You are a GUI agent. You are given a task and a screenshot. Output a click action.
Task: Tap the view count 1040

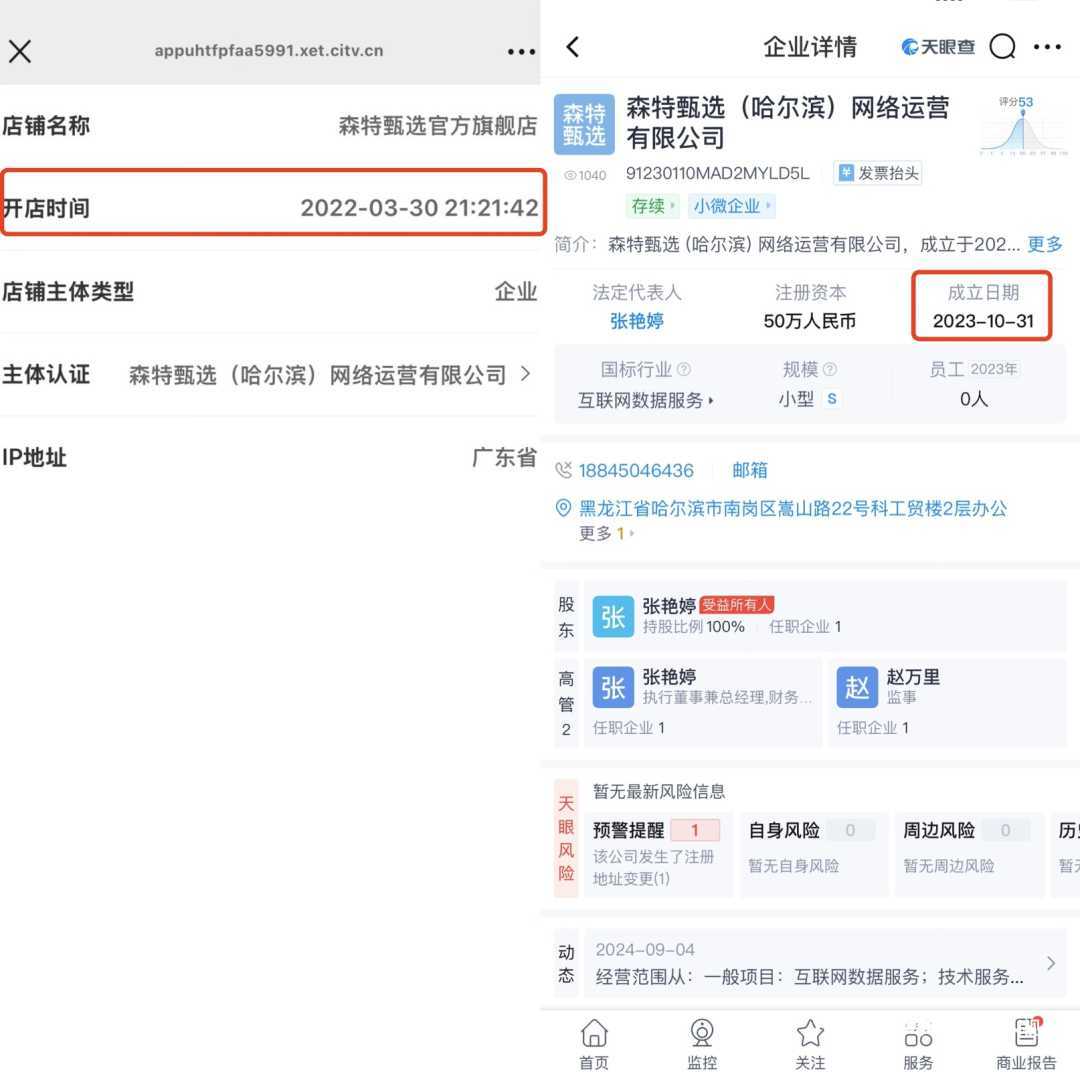[585, 176]
